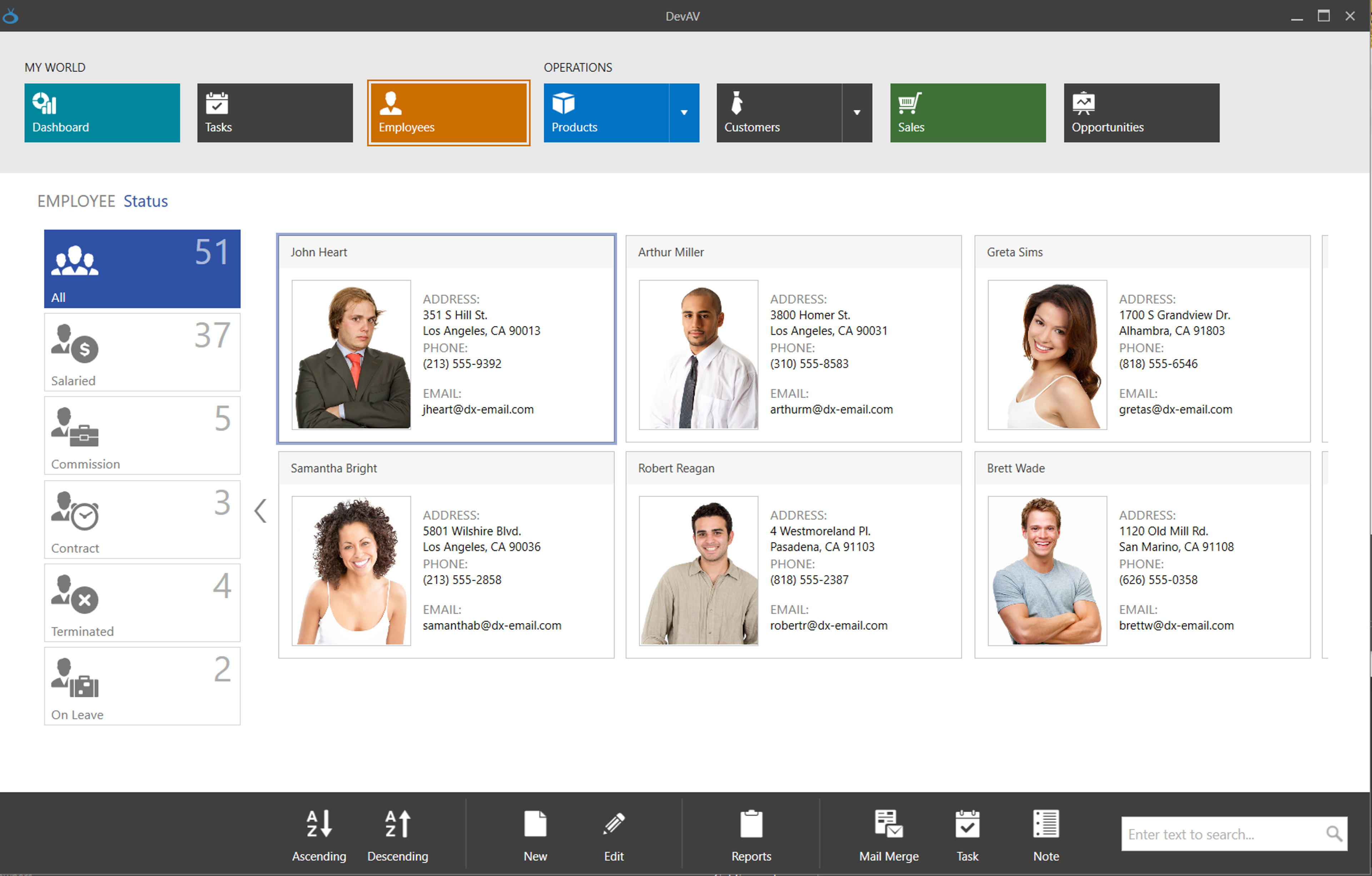Click address 5801 Wilshire Blvd.
Screen dimensions: 1372x876
[x=472, y=531]
